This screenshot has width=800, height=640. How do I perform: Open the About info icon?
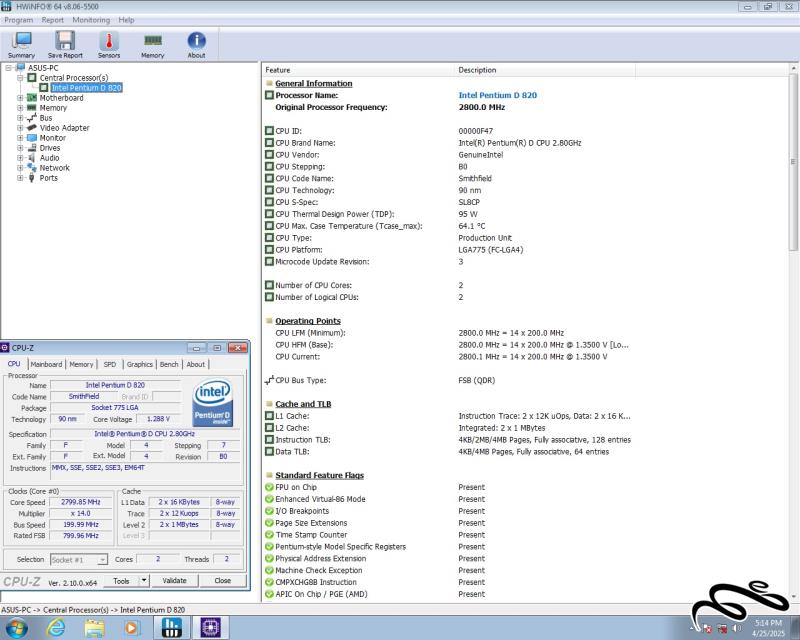coord(196,45)
